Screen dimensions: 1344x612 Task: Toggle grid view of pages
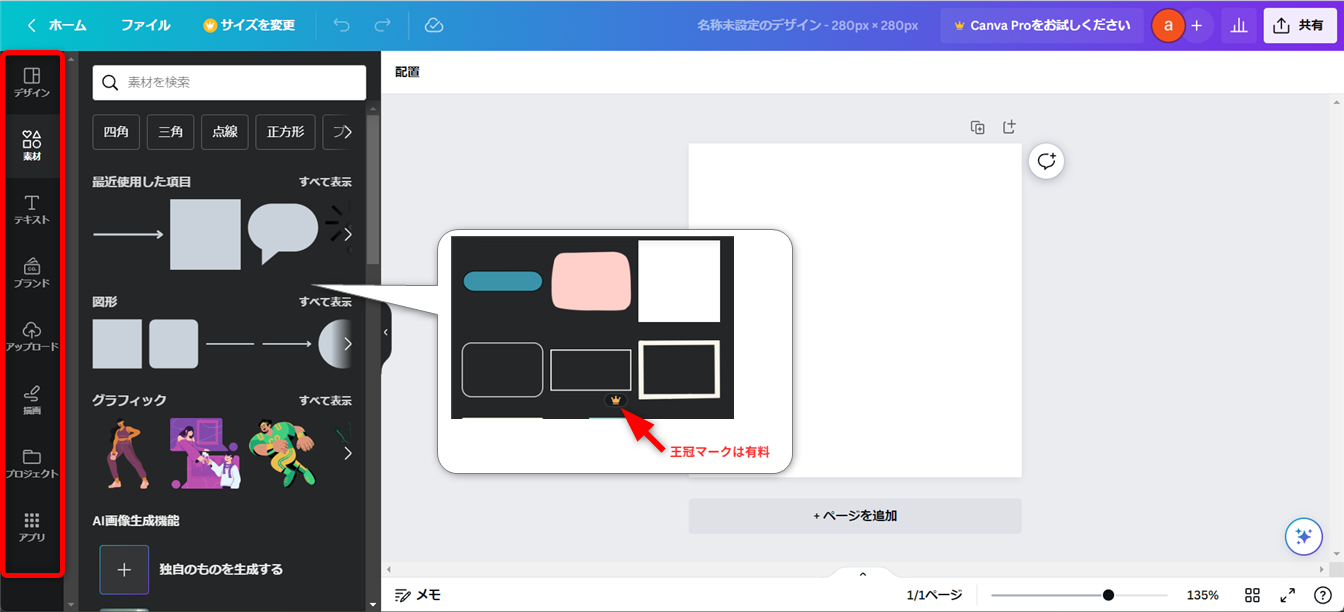coord(1252,595)
